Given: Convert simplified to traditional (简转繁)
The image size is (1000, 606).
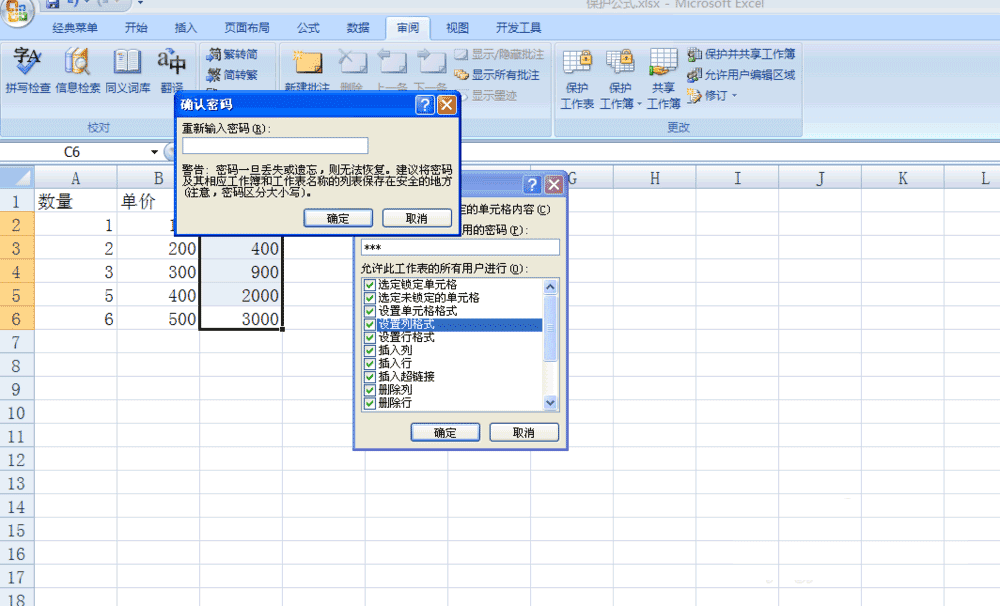Looking at the screenshot, I should [232, 75].
